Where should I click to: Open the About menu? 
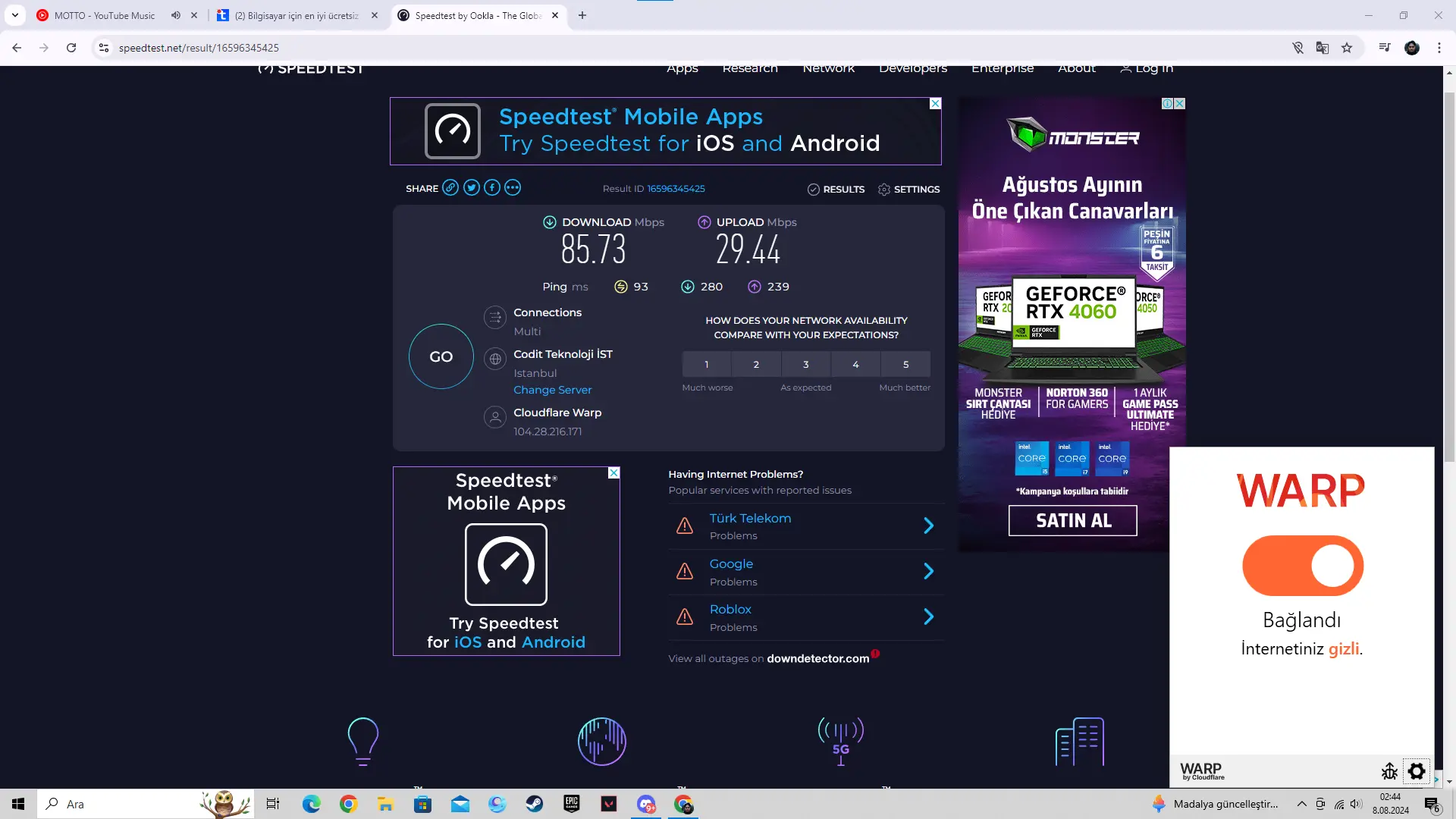[x=1077, y=68]
